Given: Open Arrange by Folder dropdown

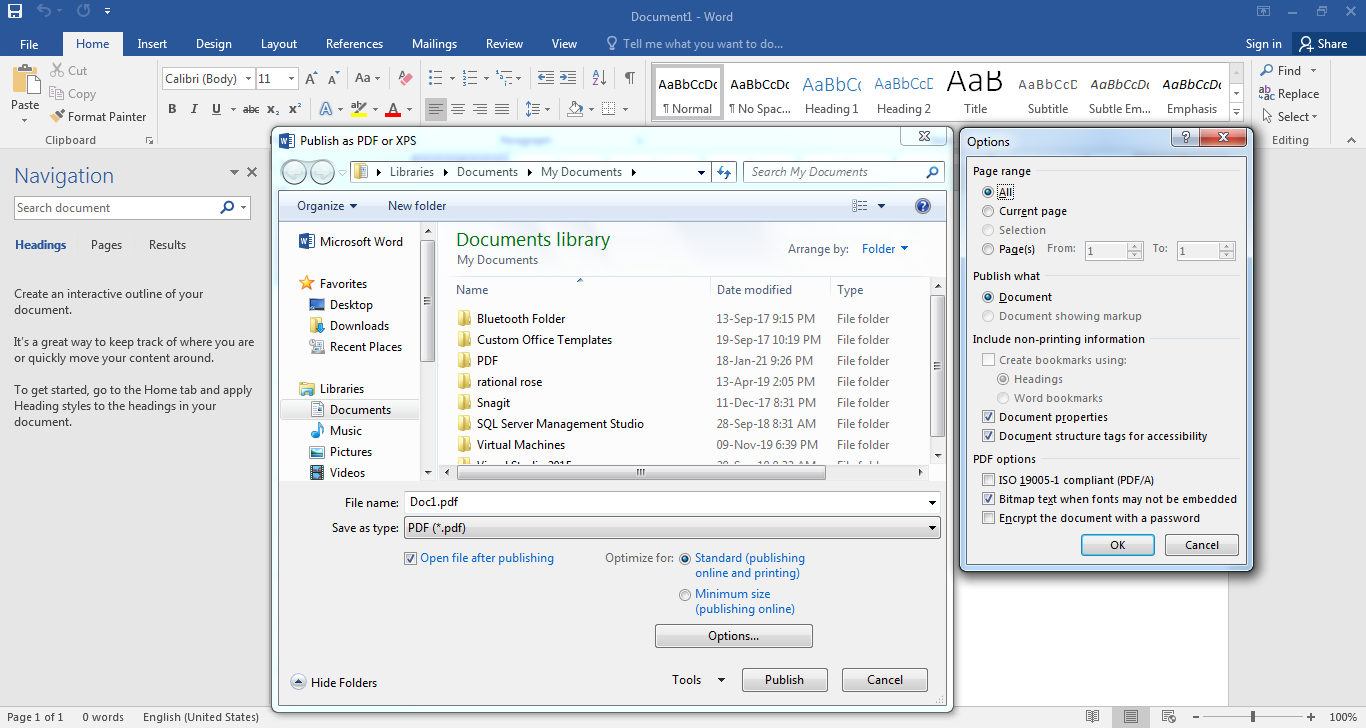Looking at the screenshot, I should point(885,249).
